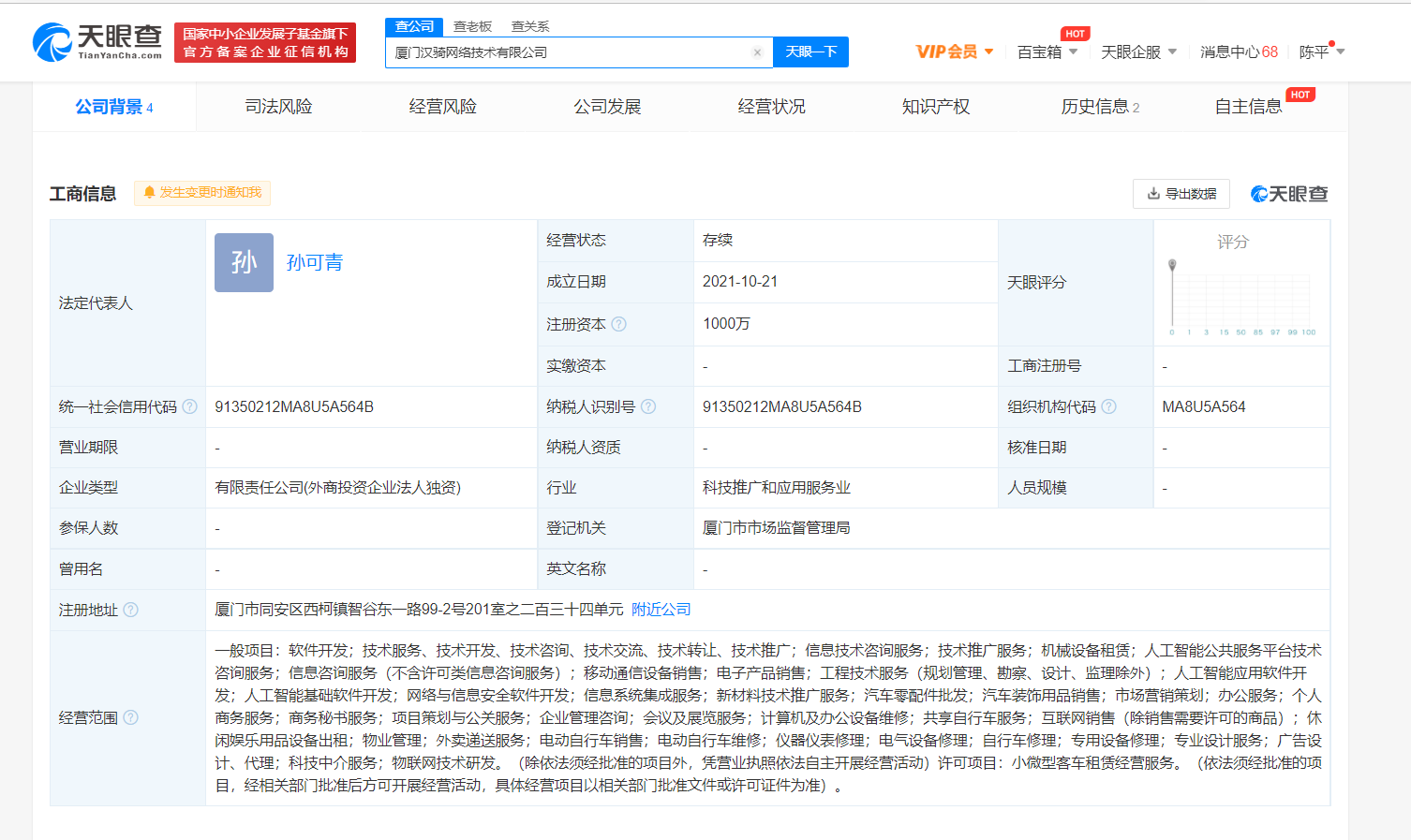
Task: Click the 附近公司 link
Action: (661, 610)
